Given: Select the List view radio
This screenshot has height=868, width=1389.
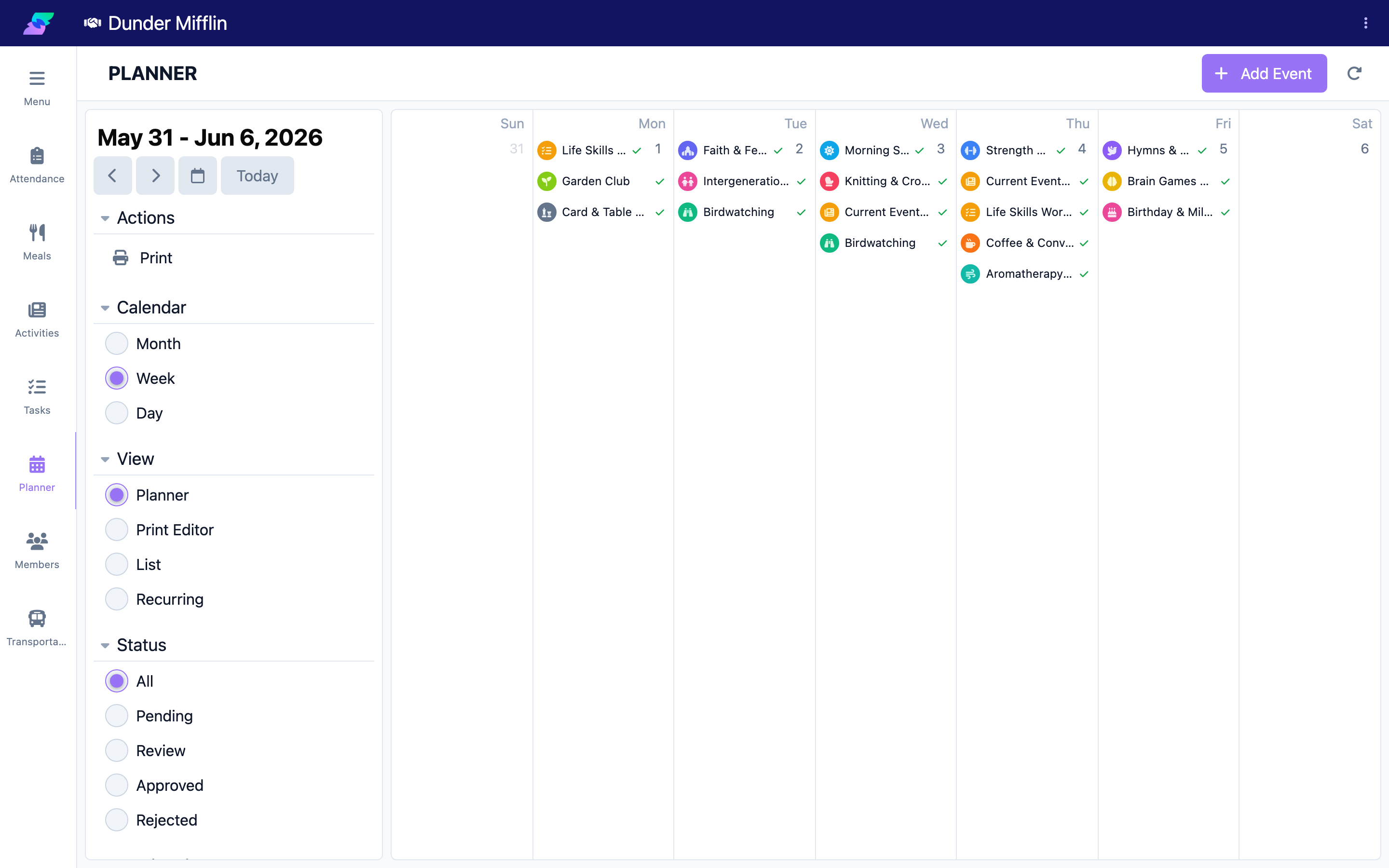Looking at the screenshot, I should click(117, 565).
